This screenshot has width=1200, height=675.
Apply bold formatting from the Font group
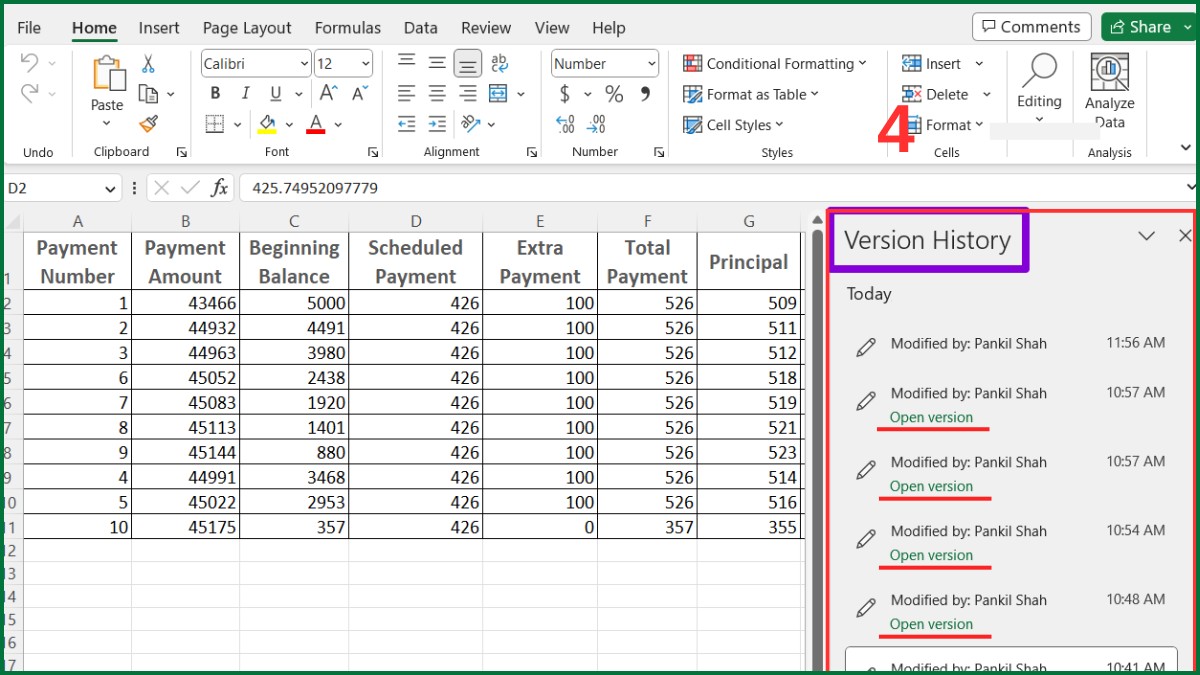(x=214, y=93)
